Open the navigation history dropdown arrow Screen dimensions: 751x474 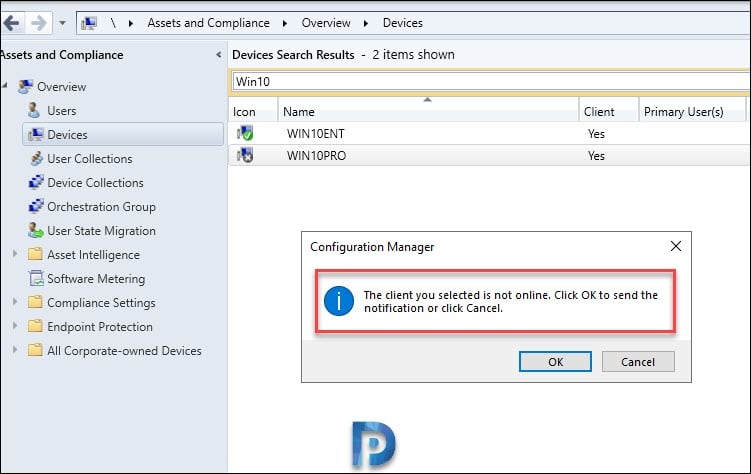tap(62, 23)
